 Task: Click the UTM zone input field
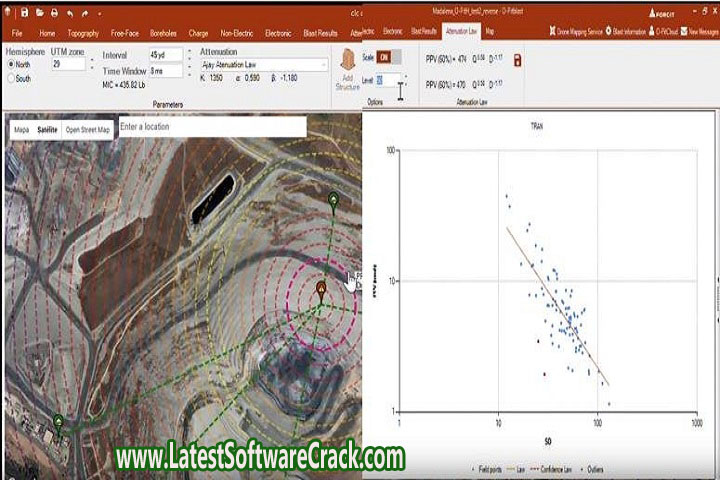(69, 64)
